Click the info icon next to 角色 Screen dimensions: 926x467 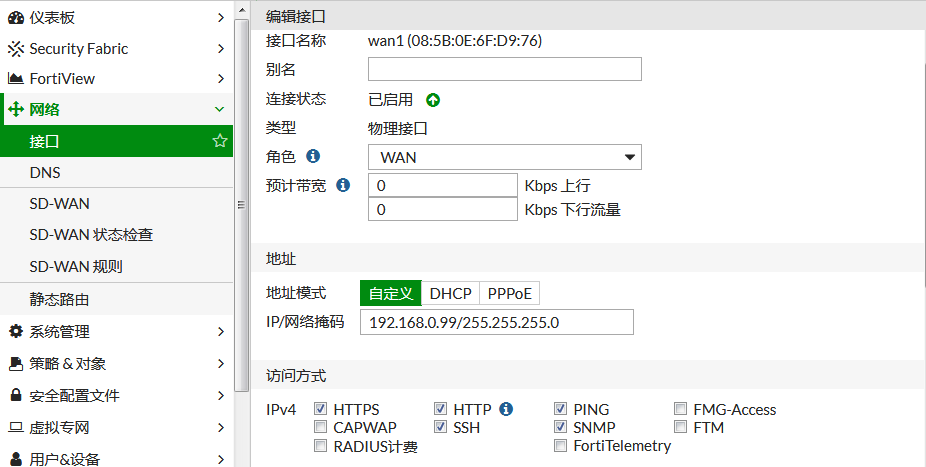(x=313, y=157)
